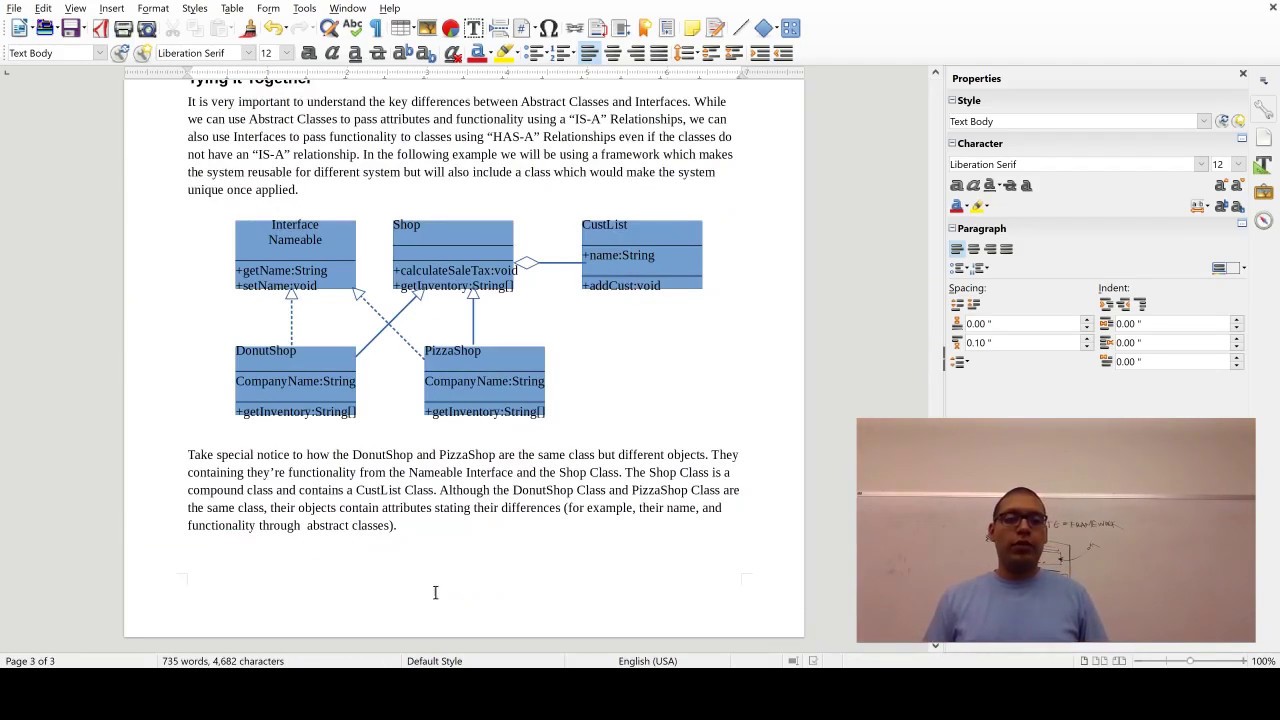Screen dimensions: 1280x720
Task: Click the sidebar highlighting color swatch
Action: point(978,206)
